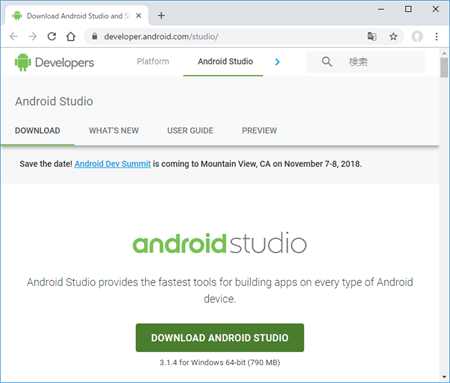The width and height of the screenshot is (450, 383).
Task: Switch to the WHAT'S NEW tab
Action: [114, 130]
